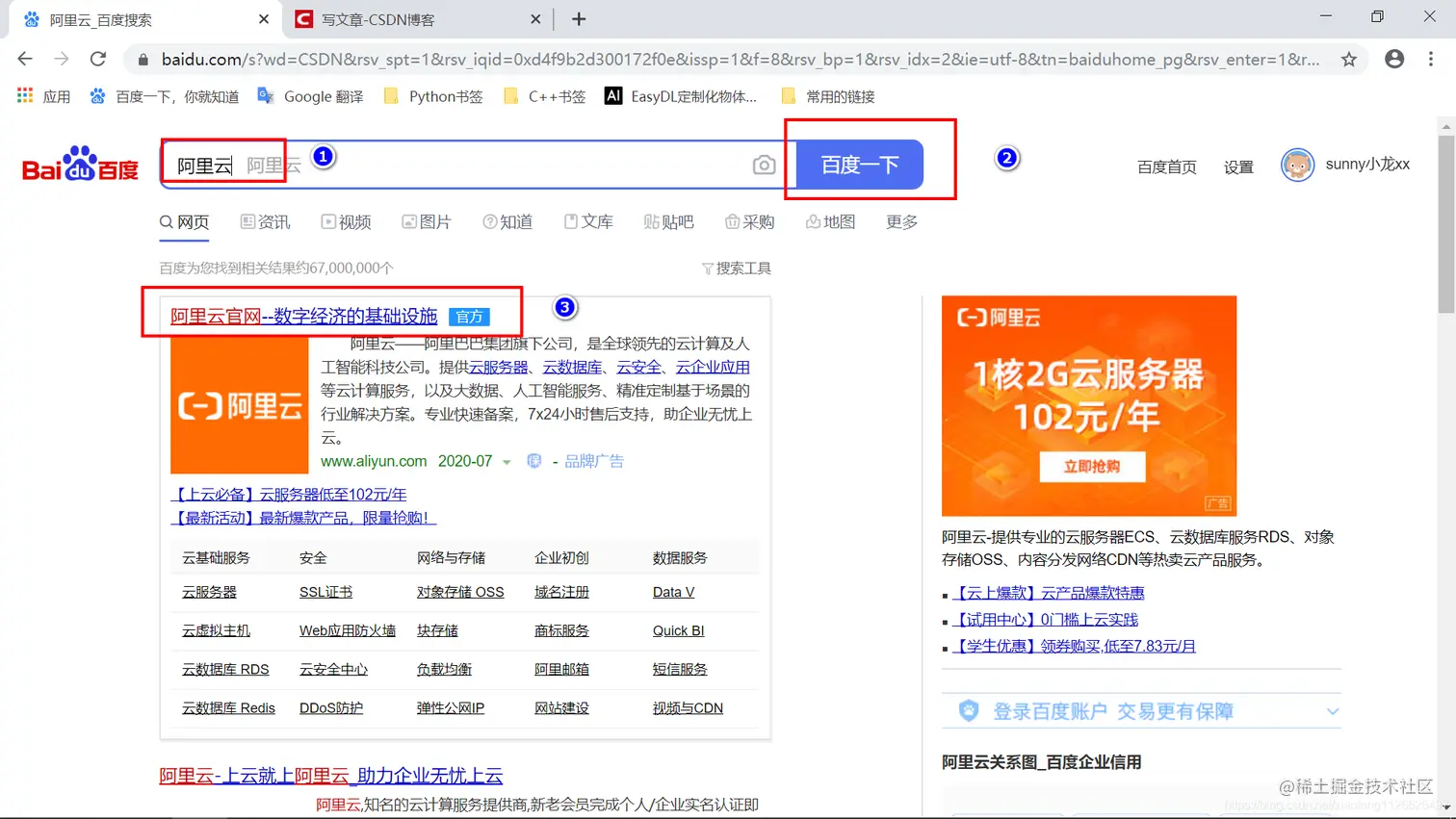Open the 云服务器 link in the description
Image resolution: width=1456 pixels, height=819 pixels.
pos(499,367)
